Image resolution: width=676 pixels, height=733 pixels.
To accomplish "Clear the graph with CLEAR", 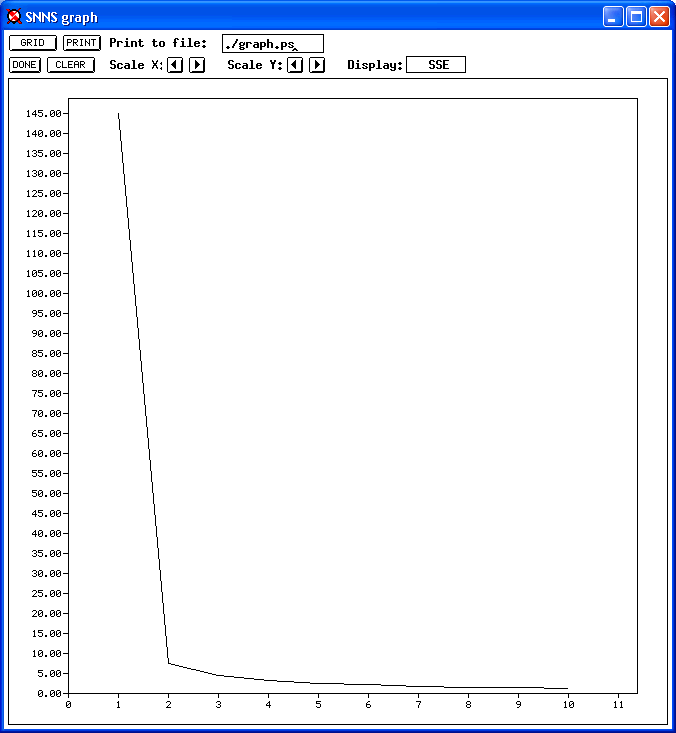I will coord(71,65).
